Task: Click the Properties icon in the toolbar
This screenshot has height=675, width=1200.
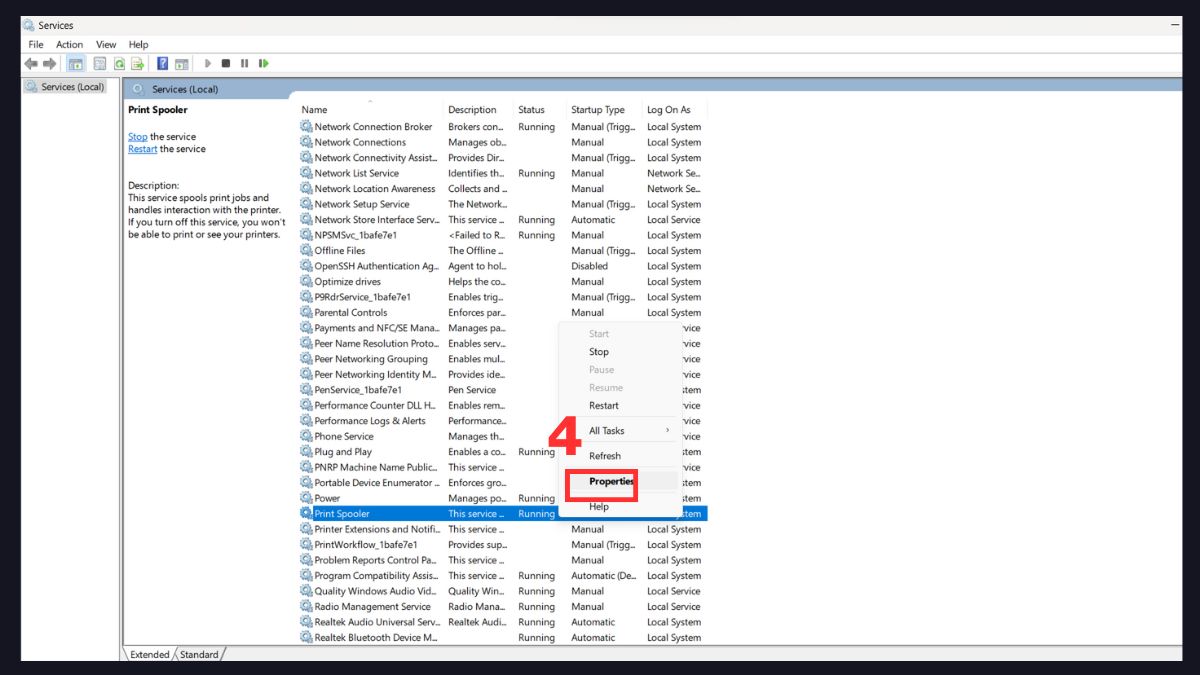Action: tap(99, 63)
